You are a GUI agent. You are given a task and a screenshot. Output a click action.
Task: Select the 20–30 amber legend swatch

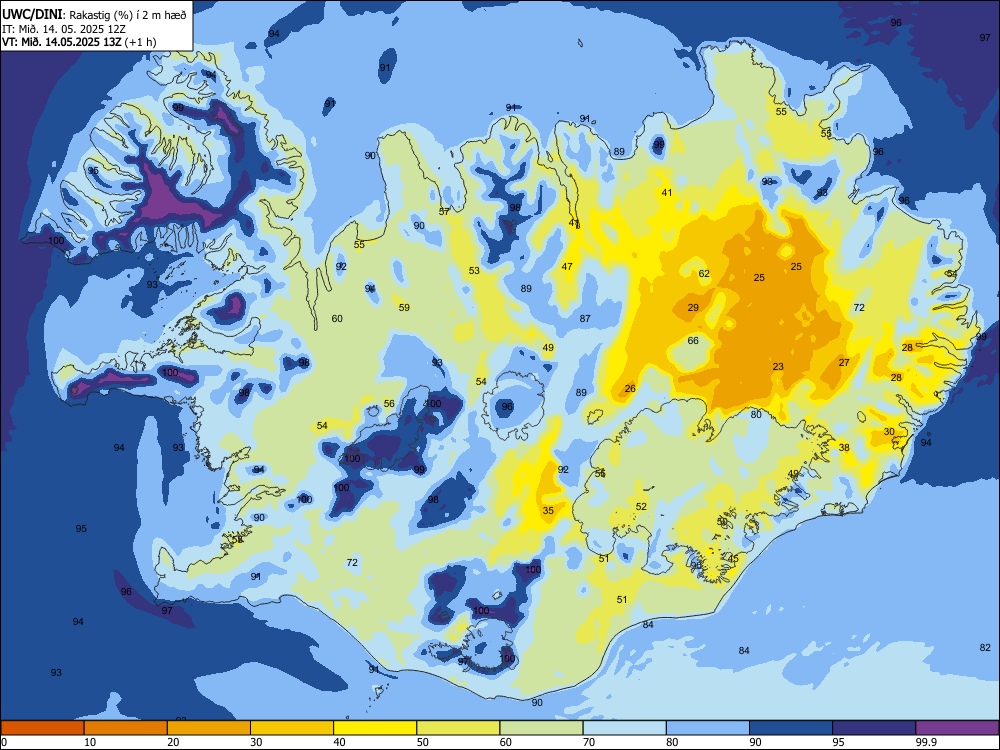click(x=209, y=728)
